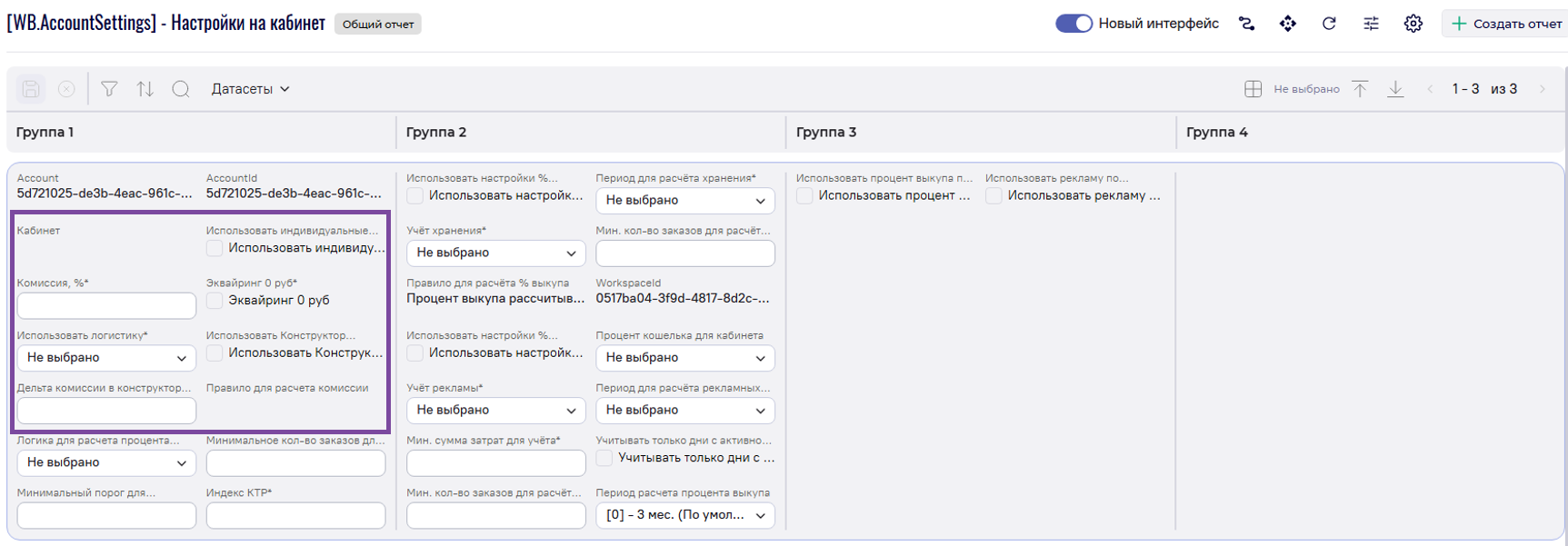This screenshot has width=1568, height=546.
Task: Open the Учёт хранения dropdown
Action: (495, 253)
